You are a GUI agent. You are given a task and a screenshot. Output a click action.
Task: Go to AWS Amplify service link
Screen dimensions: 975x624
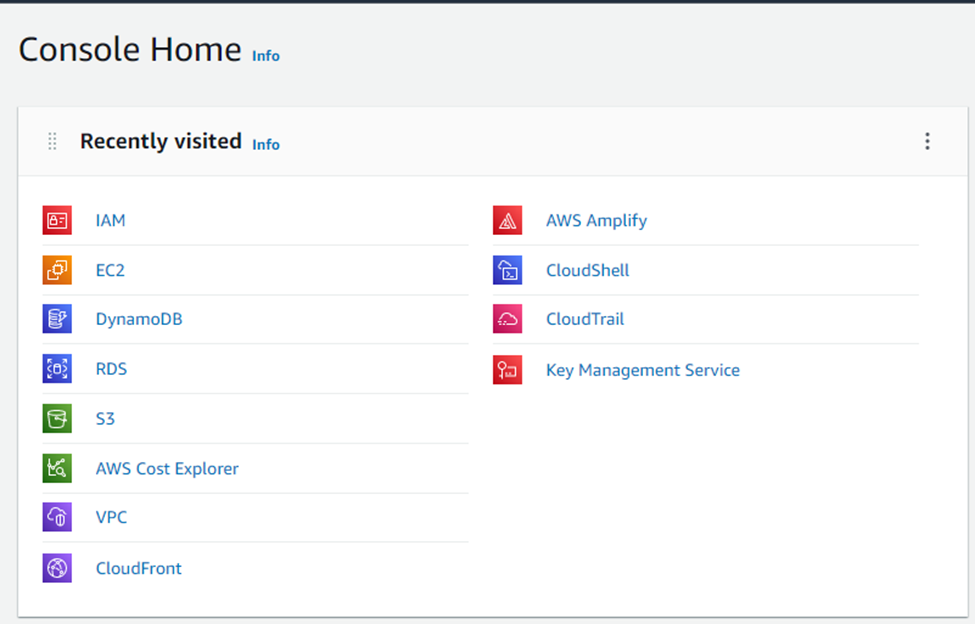coord(596,220)
